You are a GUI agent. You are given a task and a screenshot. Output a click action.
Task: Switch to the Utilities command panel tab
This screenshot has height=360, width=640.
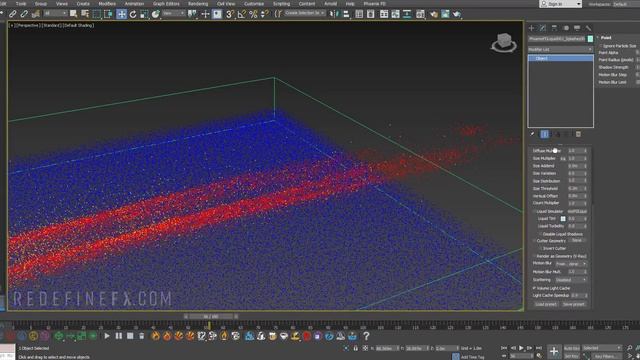click(x=588, y=28)
